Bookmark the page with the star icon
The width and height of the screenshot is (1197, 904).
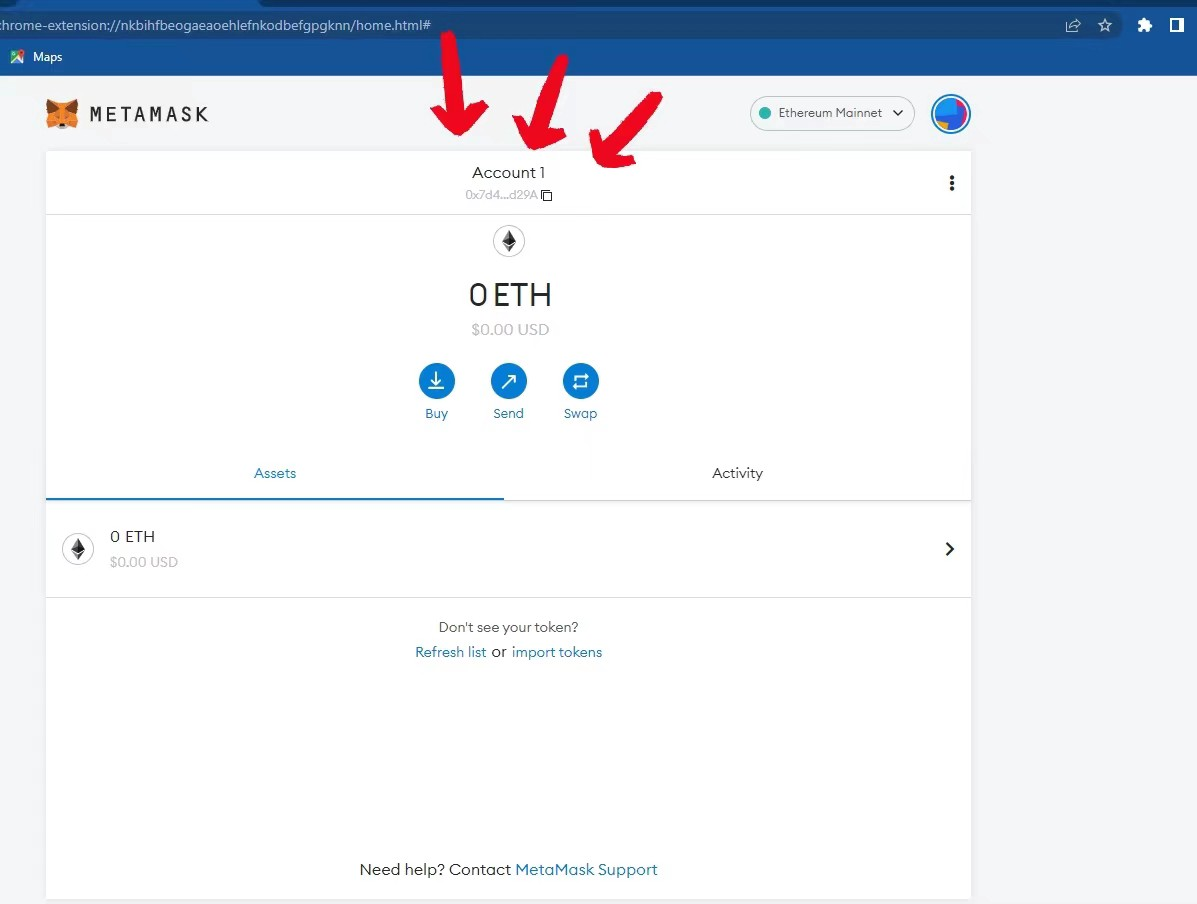1105,25
